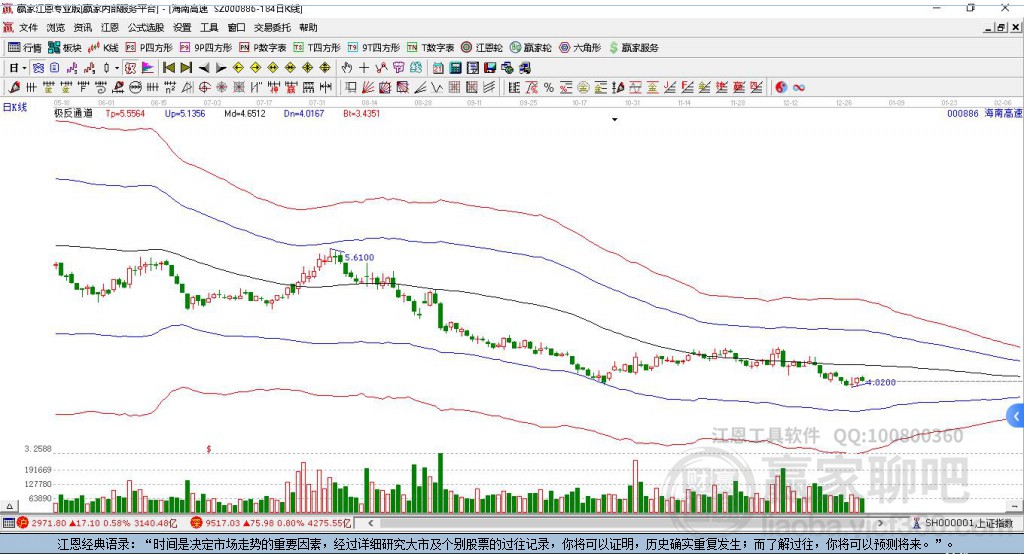
Task: Open the 窗口 menu
Action: (236, 27)
